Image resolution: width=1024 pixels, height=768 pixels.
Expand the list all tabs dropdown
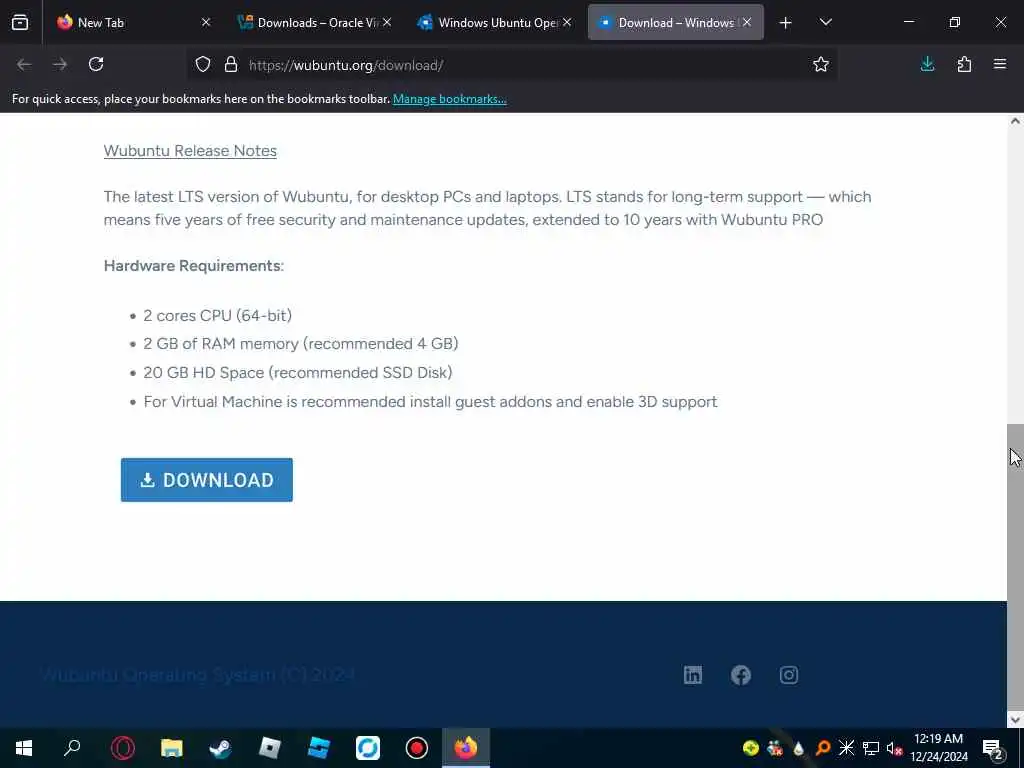825,22
